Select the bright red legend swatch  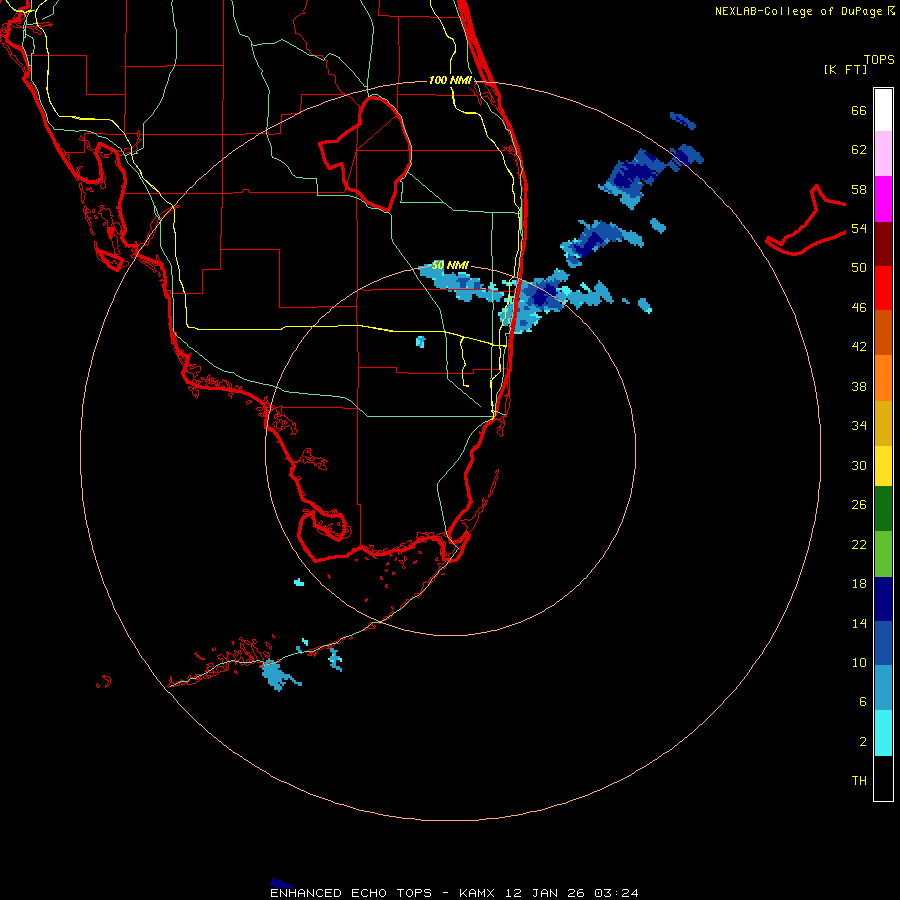883,288
